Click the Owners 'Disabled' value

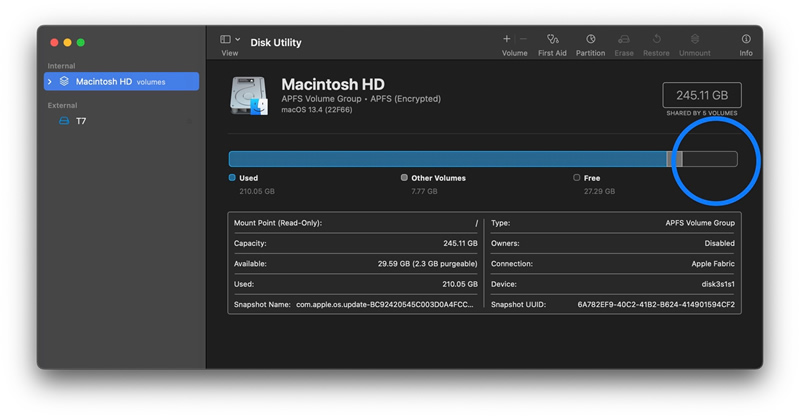719,243
